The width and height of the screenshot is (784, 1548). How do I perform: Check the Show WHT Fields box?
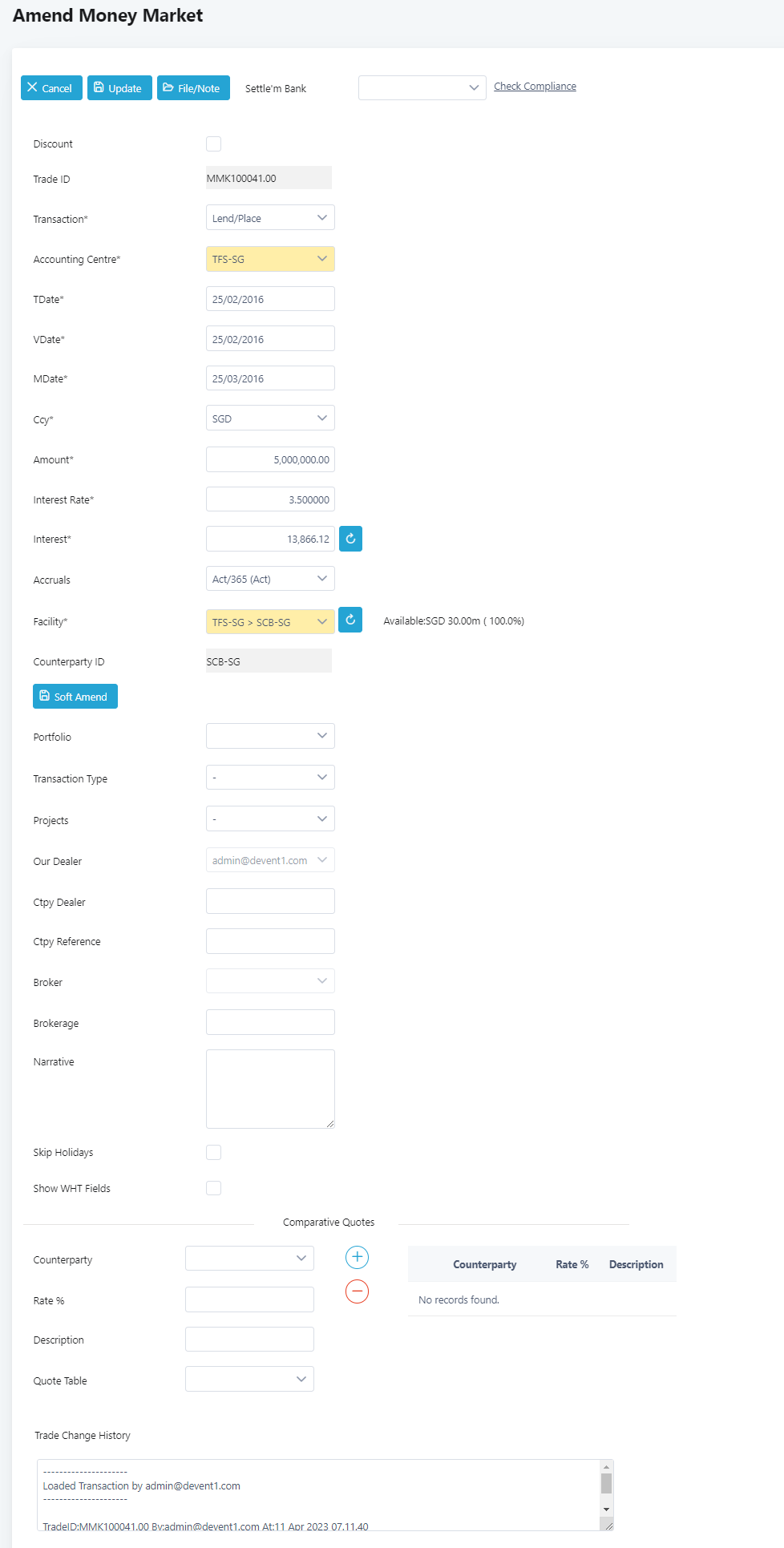click(x=213, y=1188)
